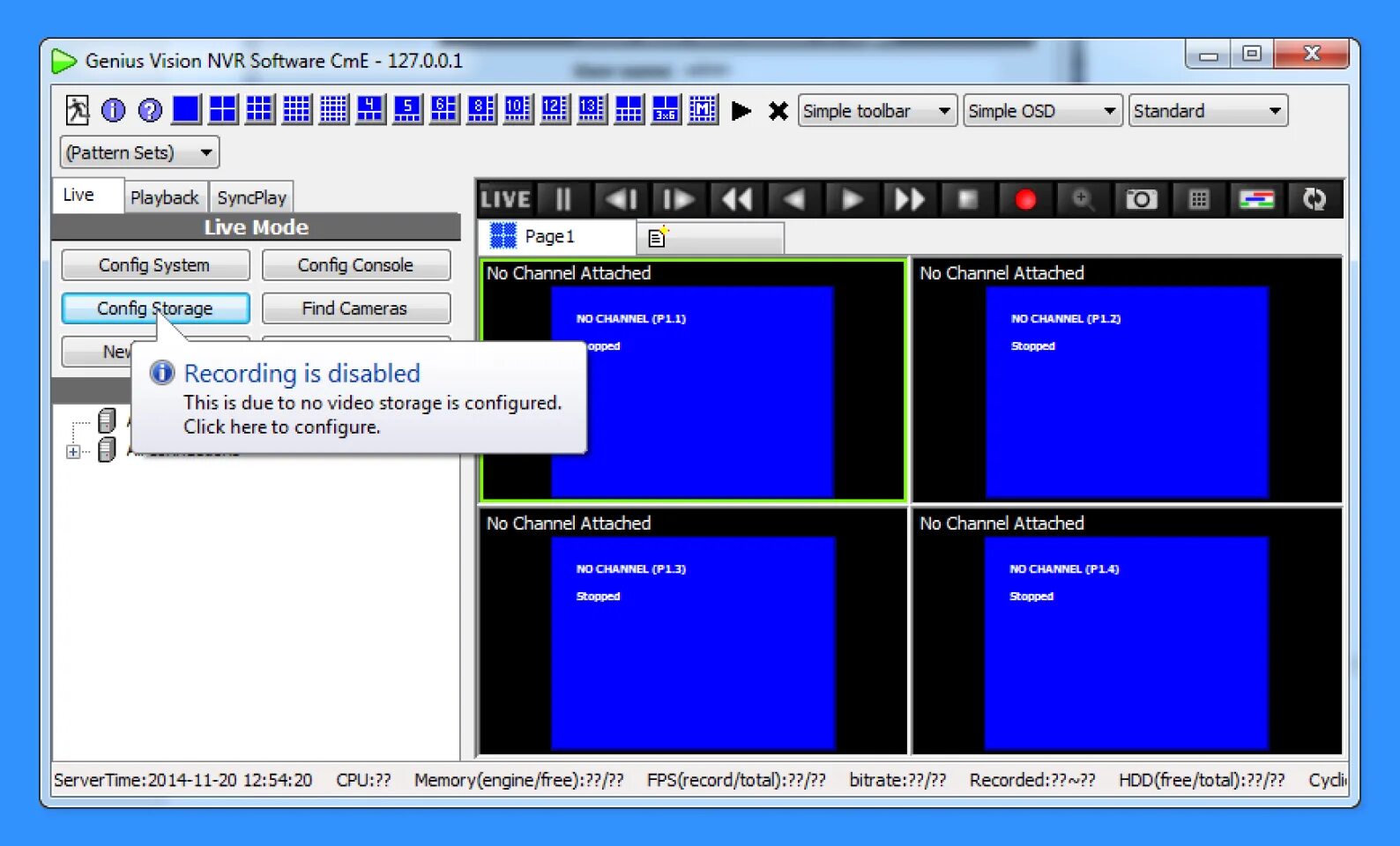The height and width of the screenshot is (846, 1400).
Task: Choose the layout icon labeled 13
Action: (x=592, y=109)
